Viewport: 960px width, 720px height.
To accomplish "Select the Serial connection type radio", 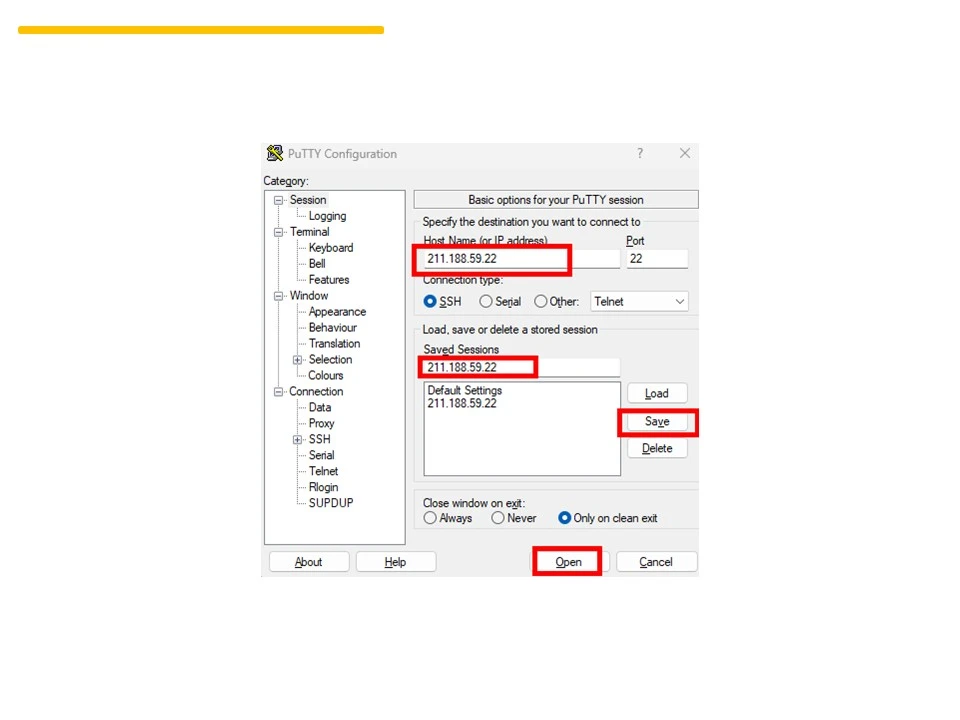I will tap(486, 301).
